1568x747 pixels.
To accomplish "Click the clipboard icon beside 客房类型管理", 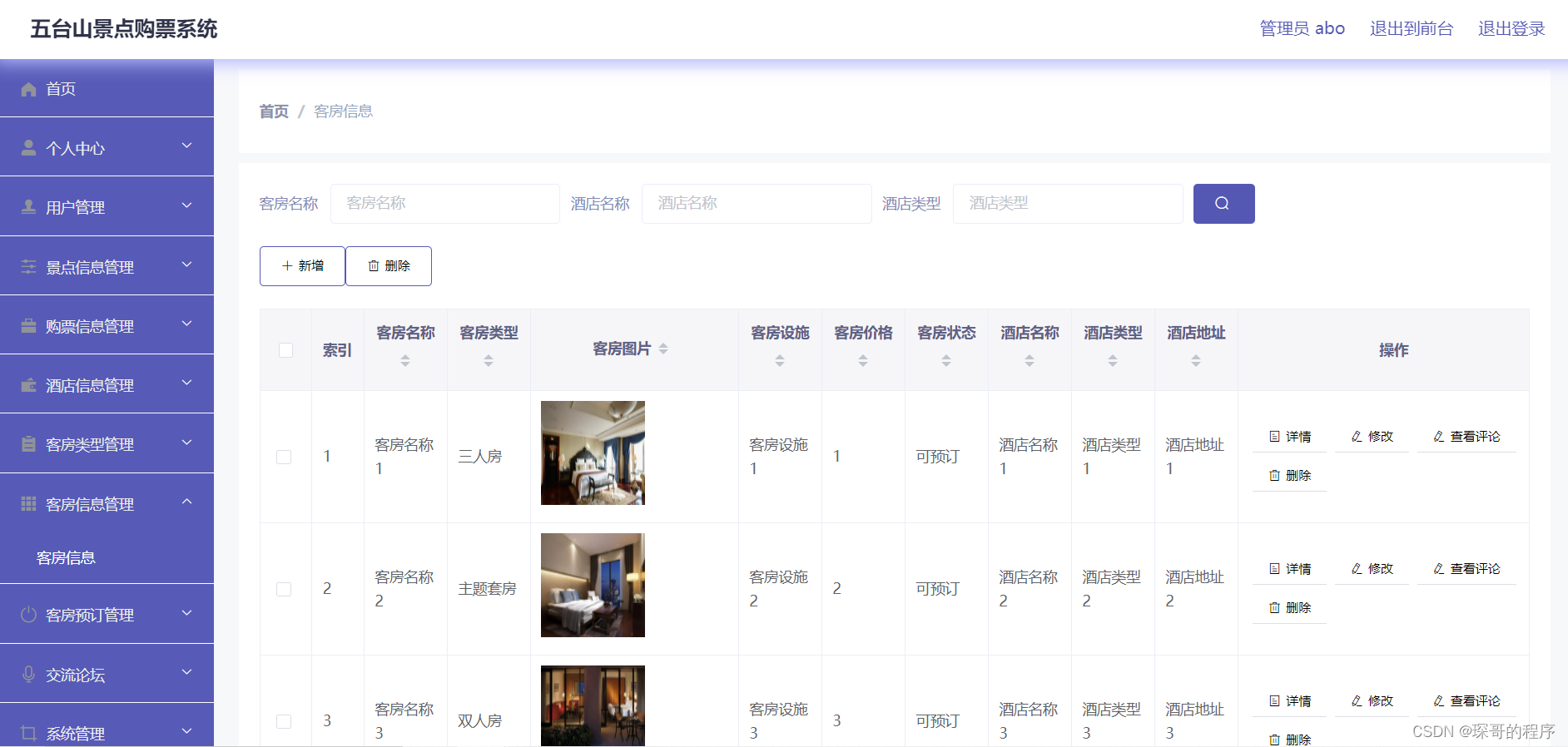I will pyautogui.click(x=28, y=444).
